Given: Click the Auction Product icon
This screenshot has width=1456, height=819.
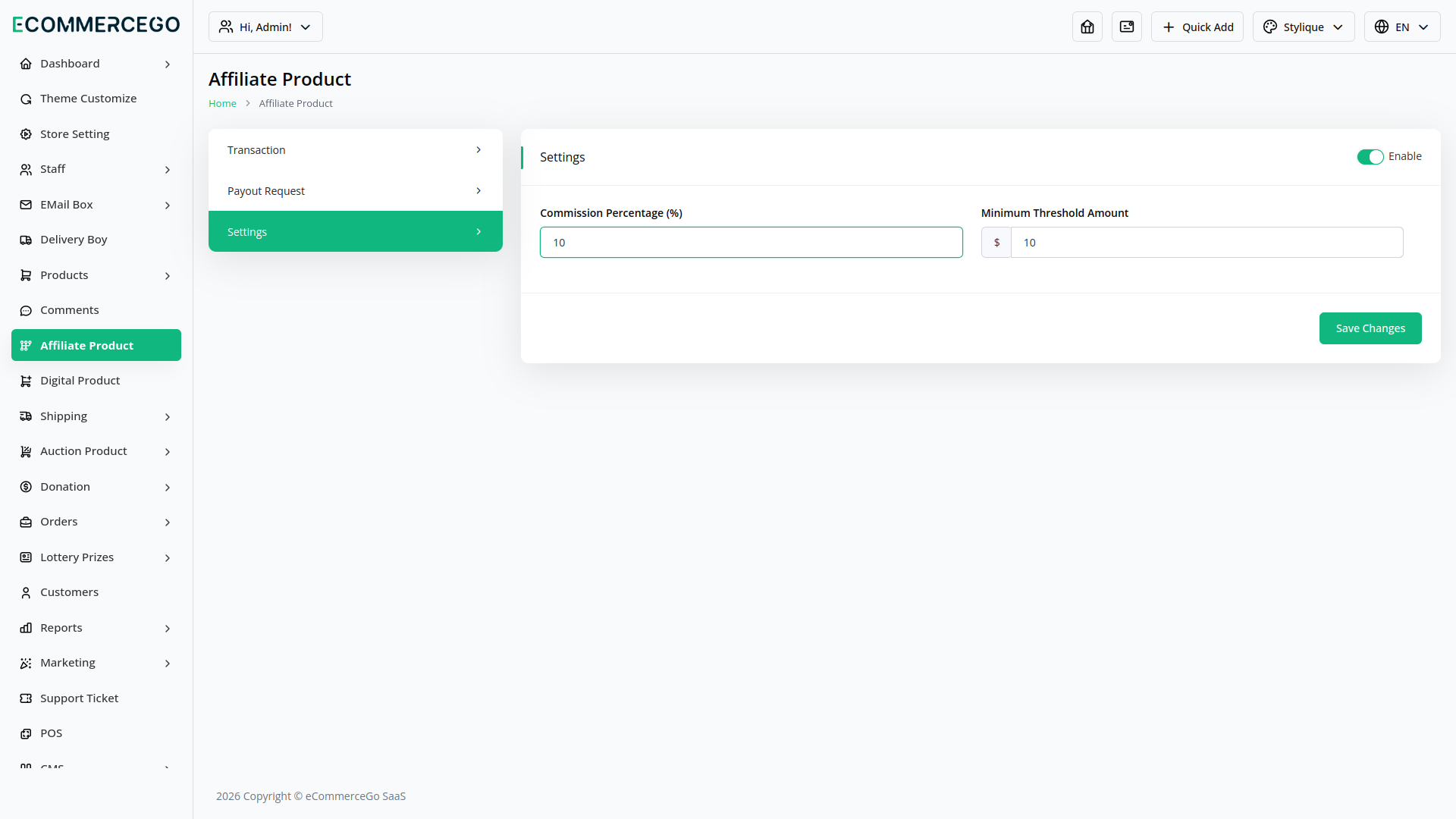Looking at the screenshot, I should [x=26, y=452].
